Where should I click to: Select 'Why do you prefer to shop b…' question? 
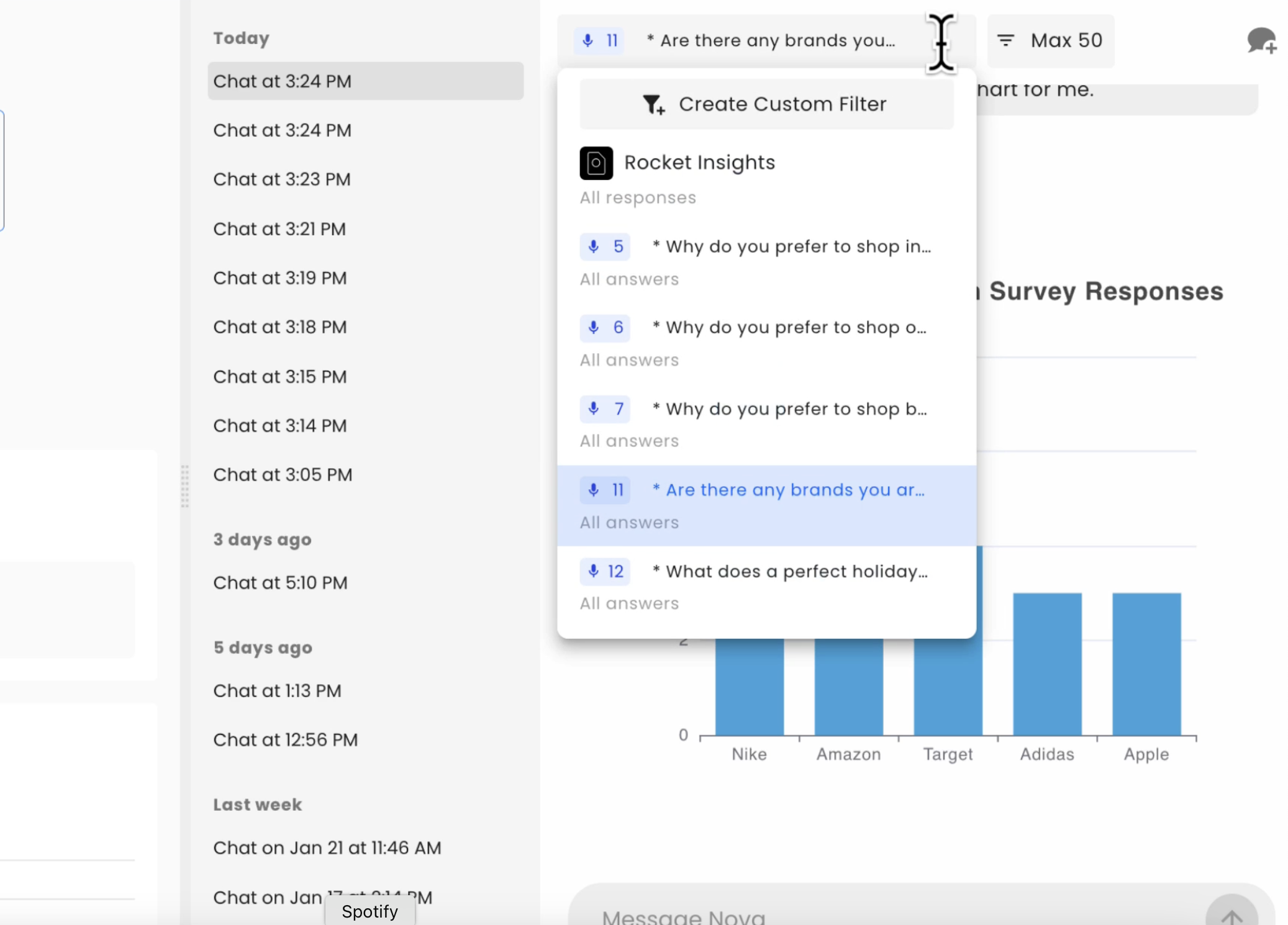[766, 425]
